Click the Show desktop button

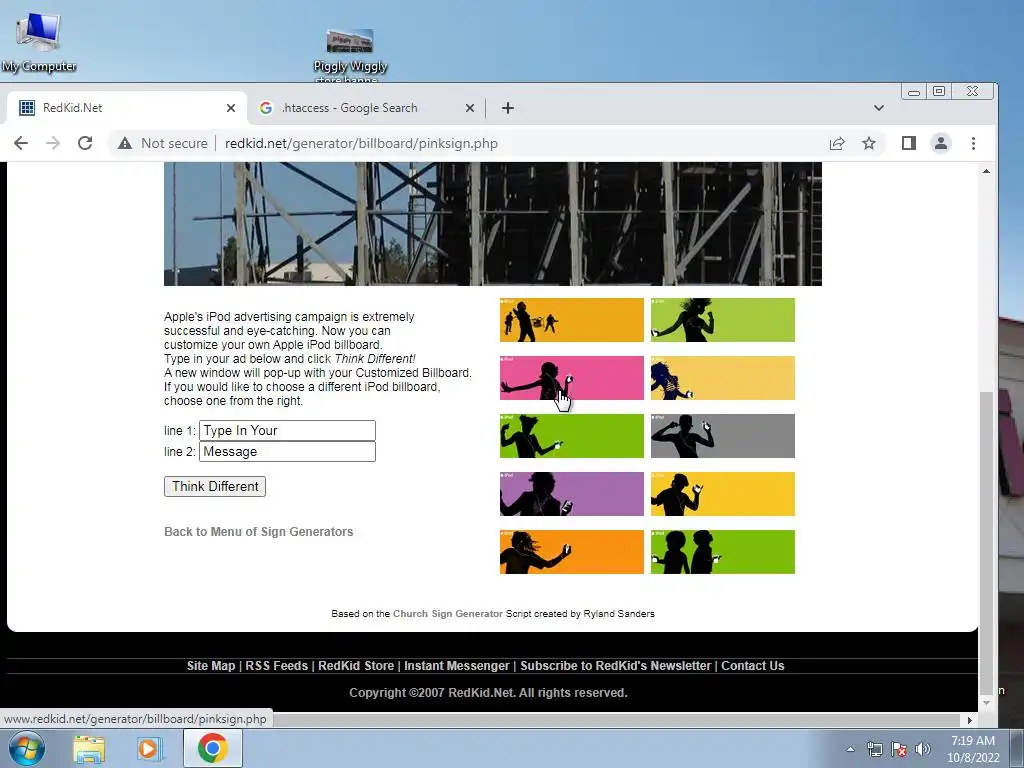coord(1017,748)
